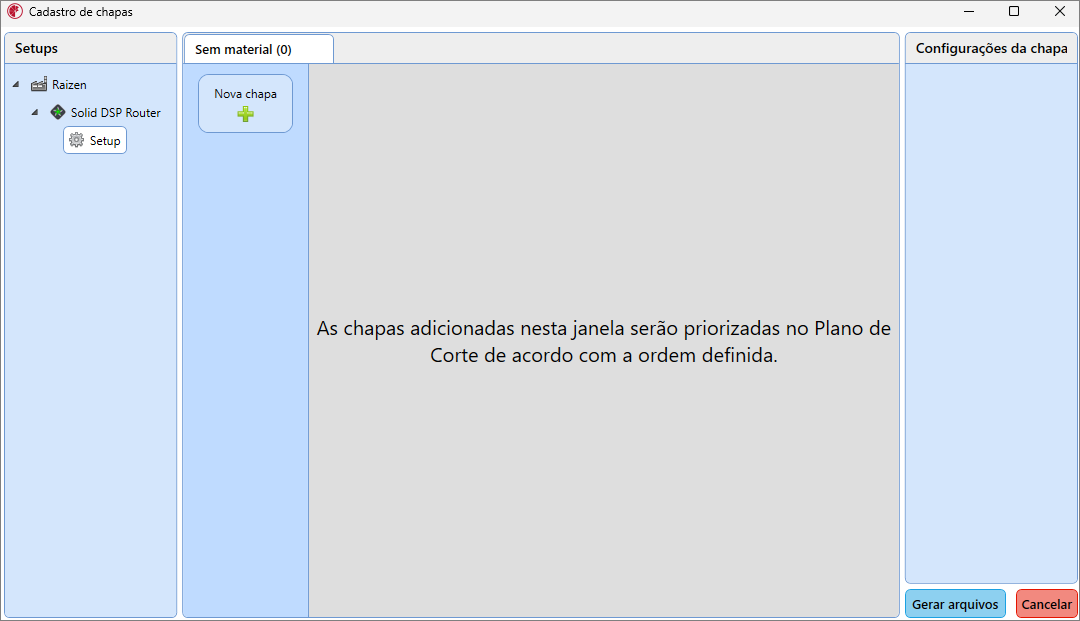
Task: Select the Raizen label in Setups tree
Action: tap(70, 85)
